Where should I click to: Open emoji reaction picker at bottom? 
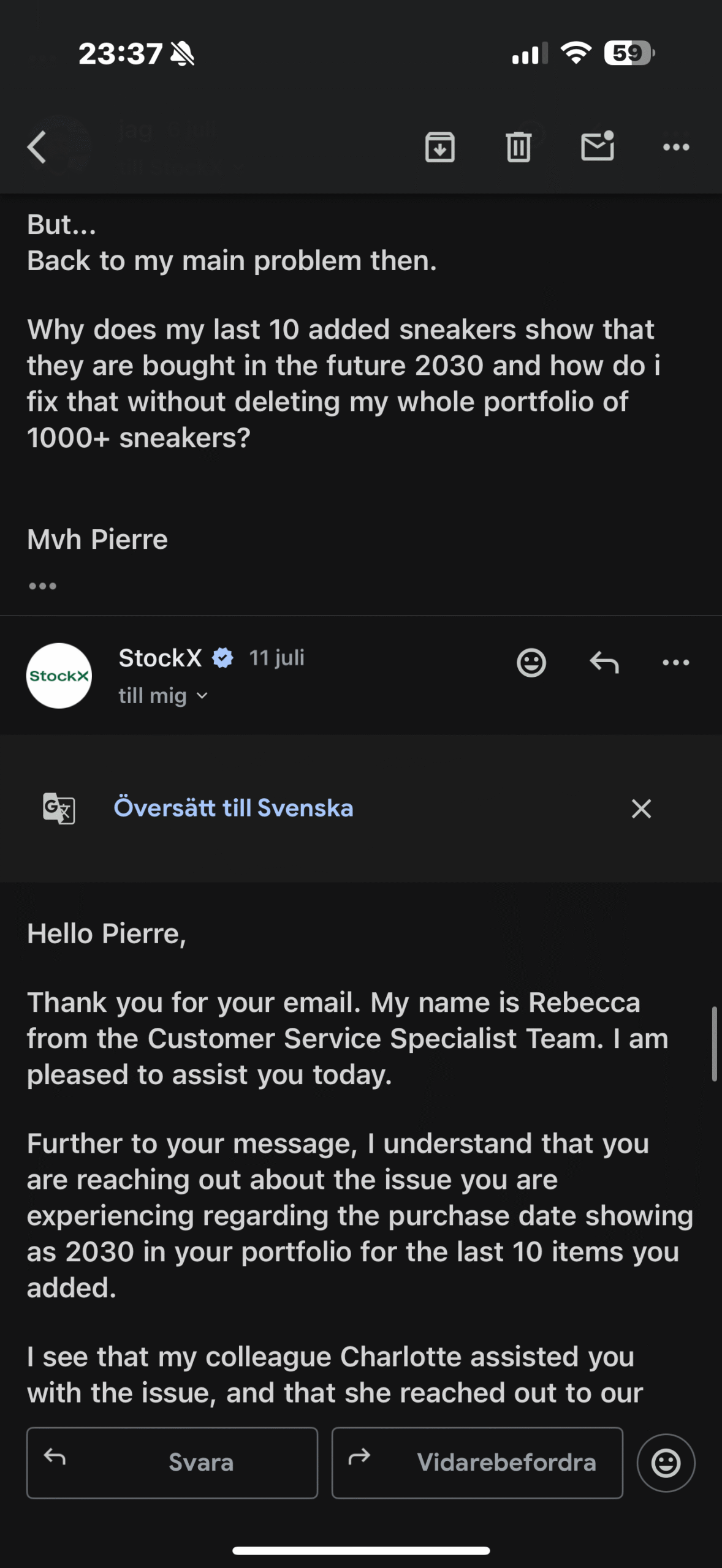666,1463
